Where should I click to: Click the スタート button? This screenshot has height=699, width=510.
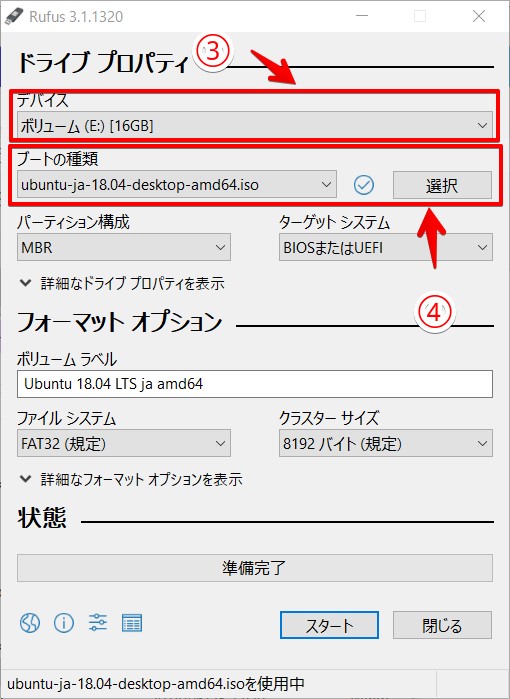[x=329, y=625]
